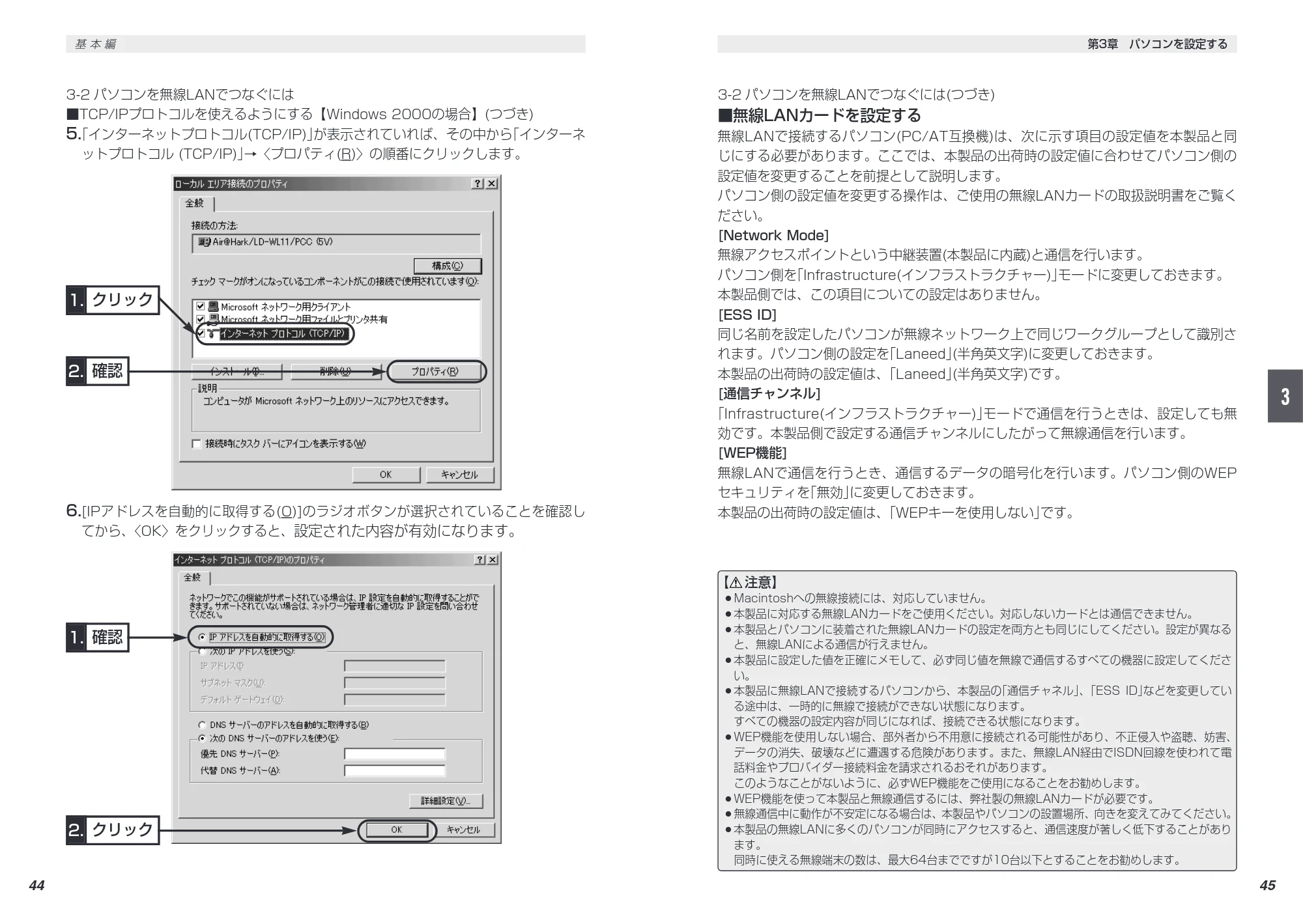Click OK in TCP/IPのプロパティ dialog
The width and height of the screenshot is (1303, 924).
tap(397, 830)
